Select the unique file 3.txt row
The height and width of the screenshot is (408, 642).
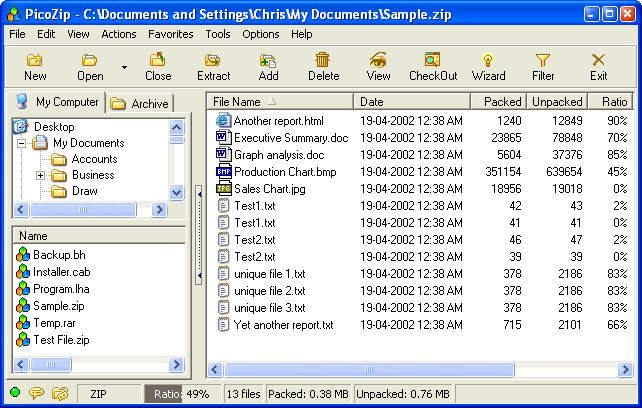point(420,308)
